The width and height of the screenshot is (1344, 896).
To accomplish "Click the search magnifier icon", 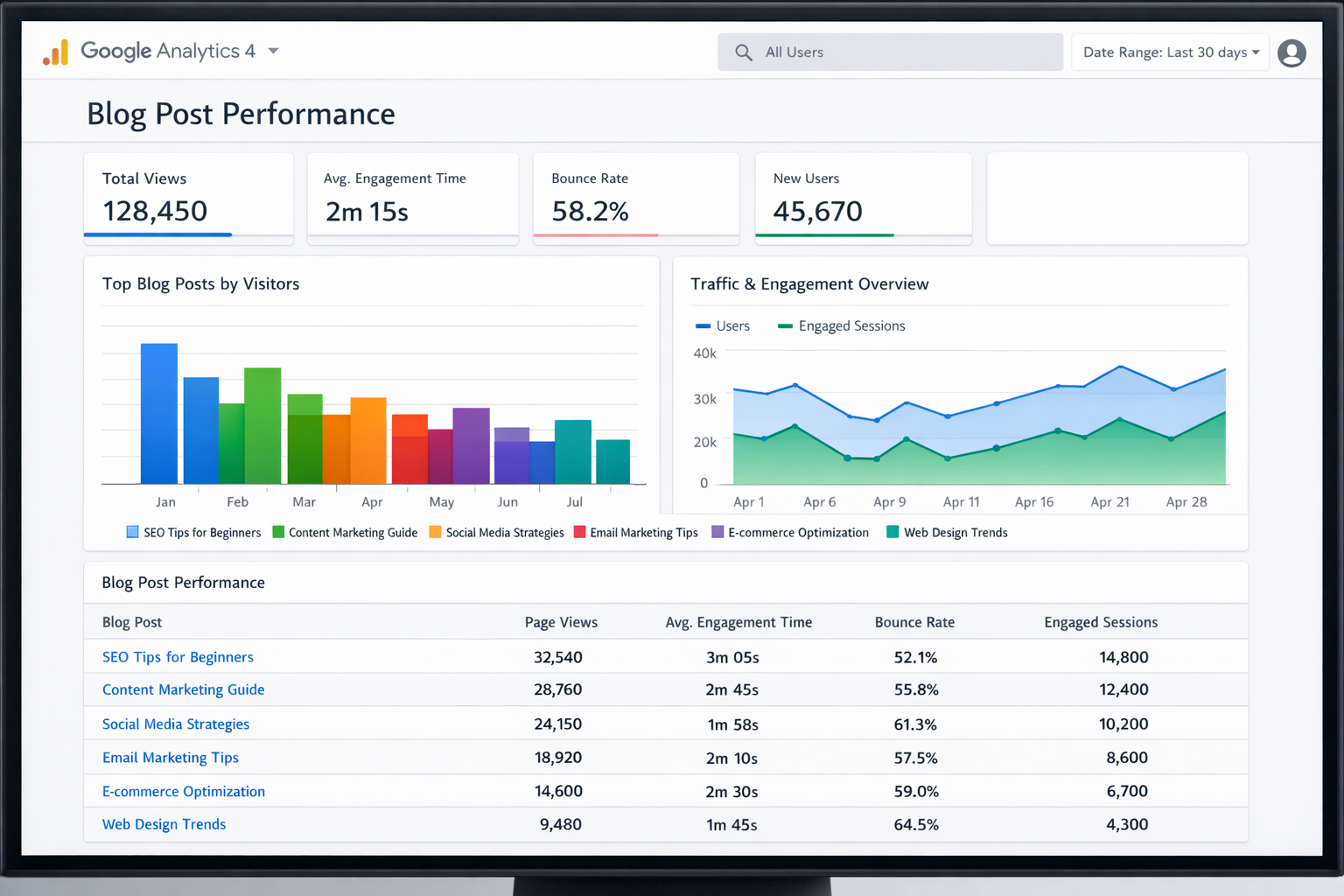I will click(x=744, y=52).
